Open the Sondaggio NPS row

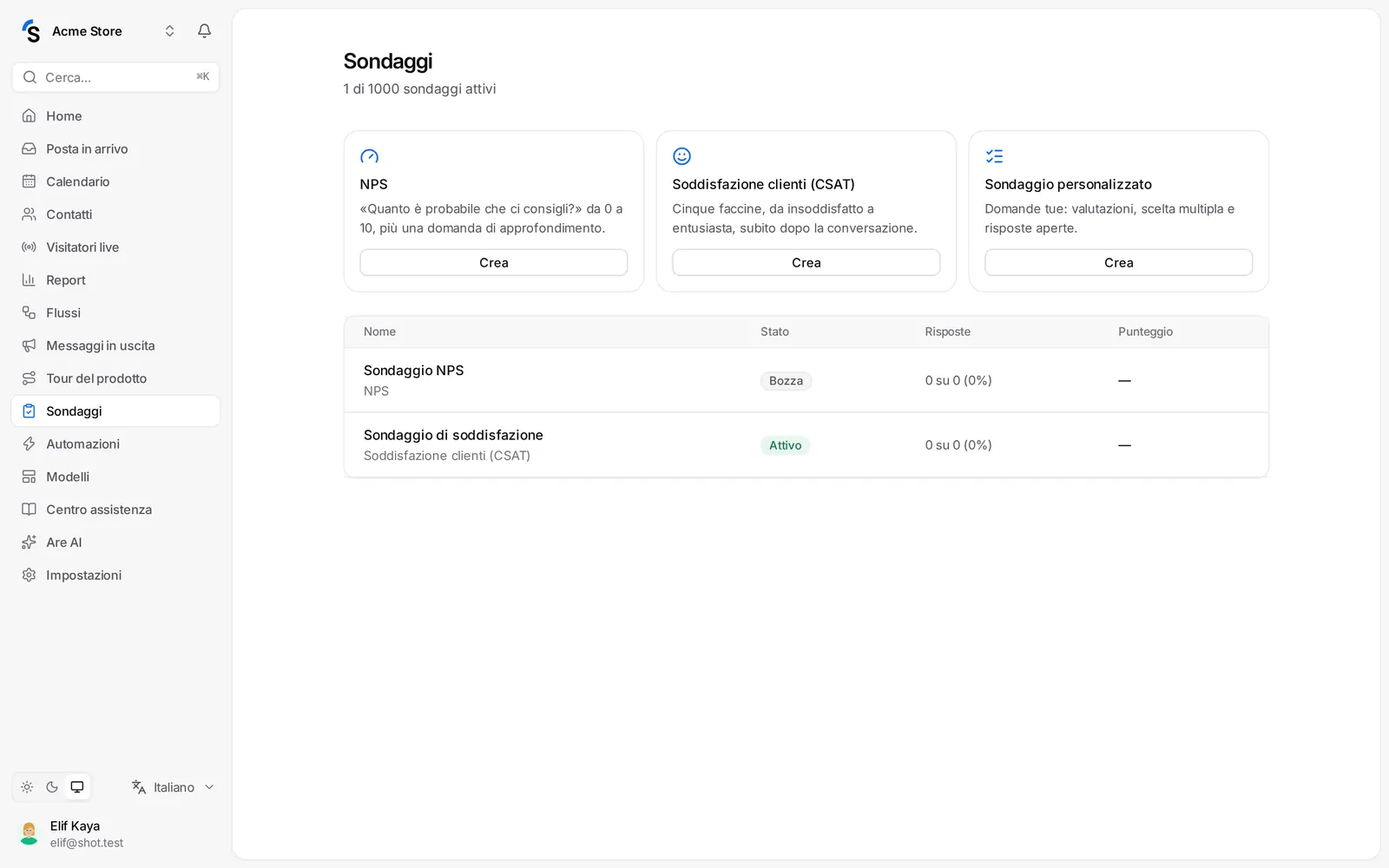click(x=806, y=380)
